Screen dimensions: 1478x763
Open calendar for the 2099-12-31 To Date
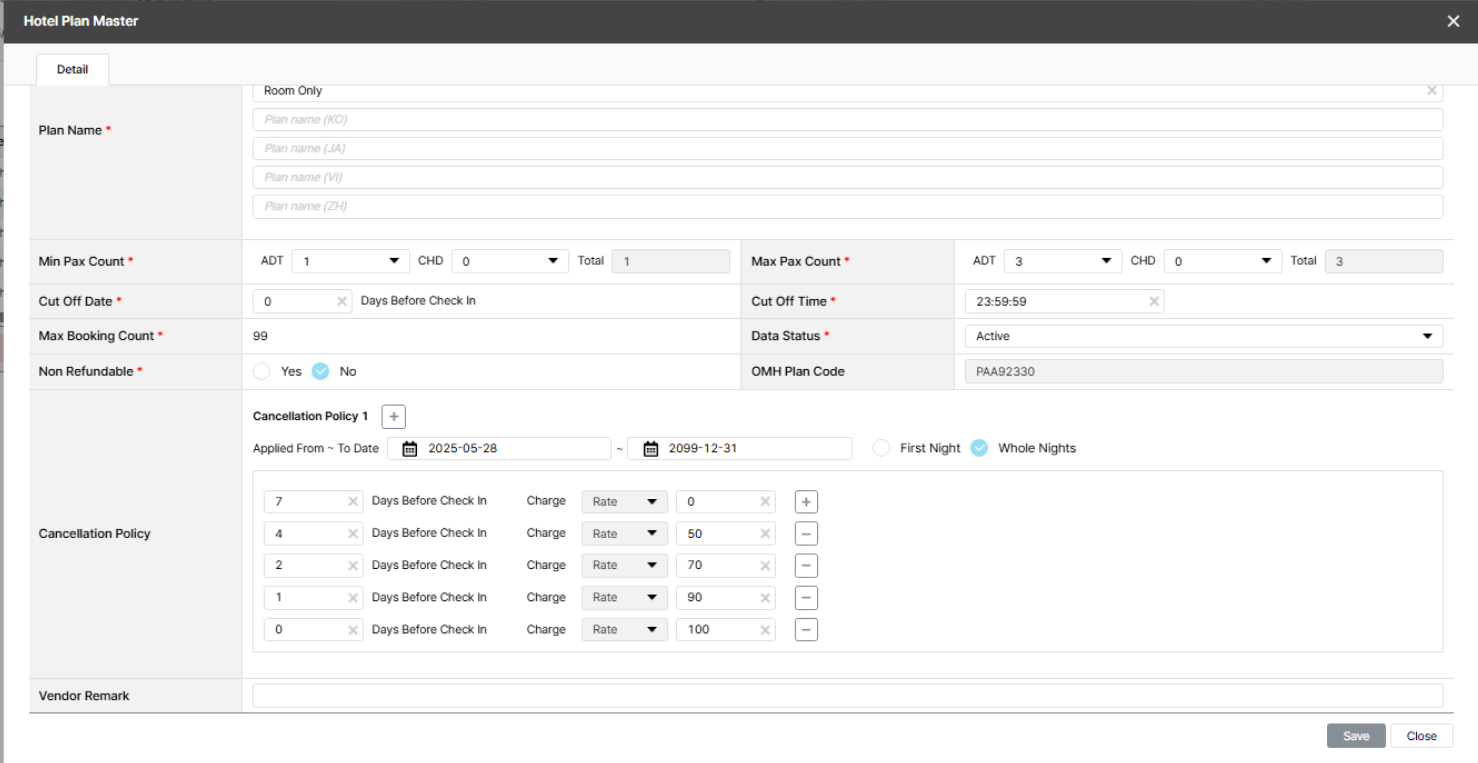[651, 449]
